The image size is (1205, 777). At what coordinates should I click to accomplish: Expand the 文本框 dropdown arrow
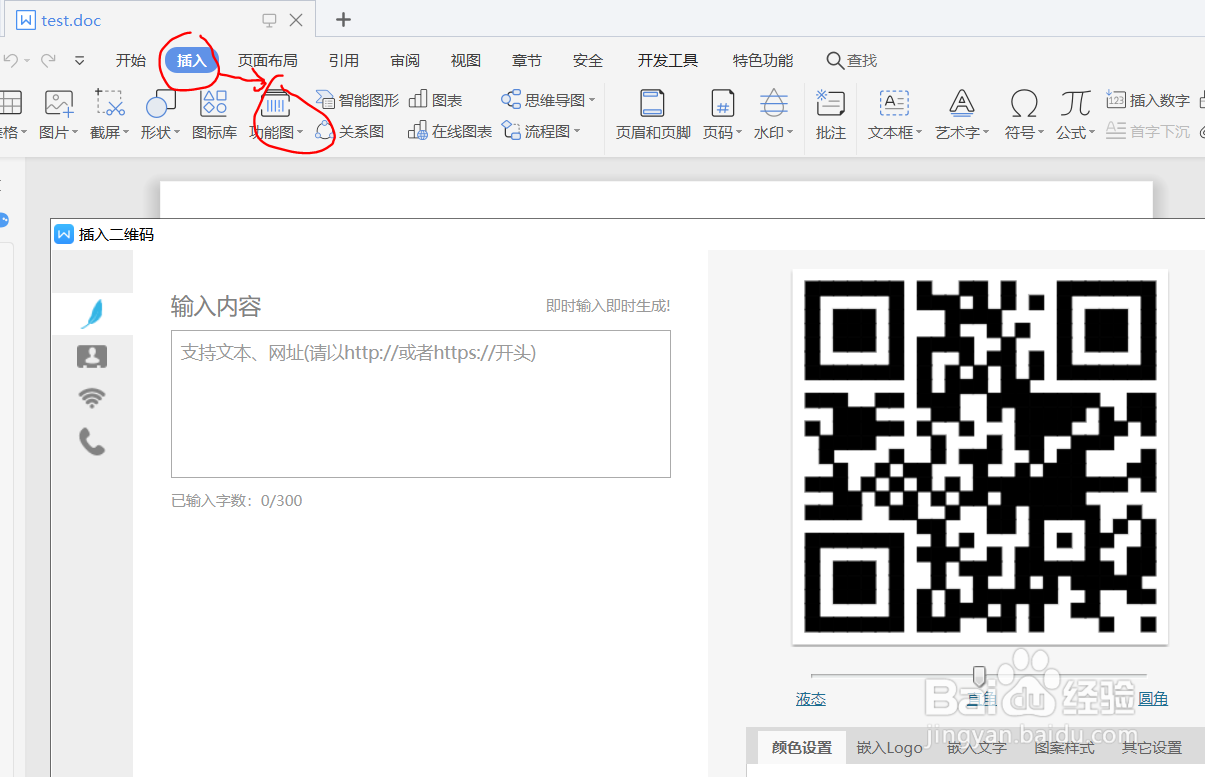(919, 133)
